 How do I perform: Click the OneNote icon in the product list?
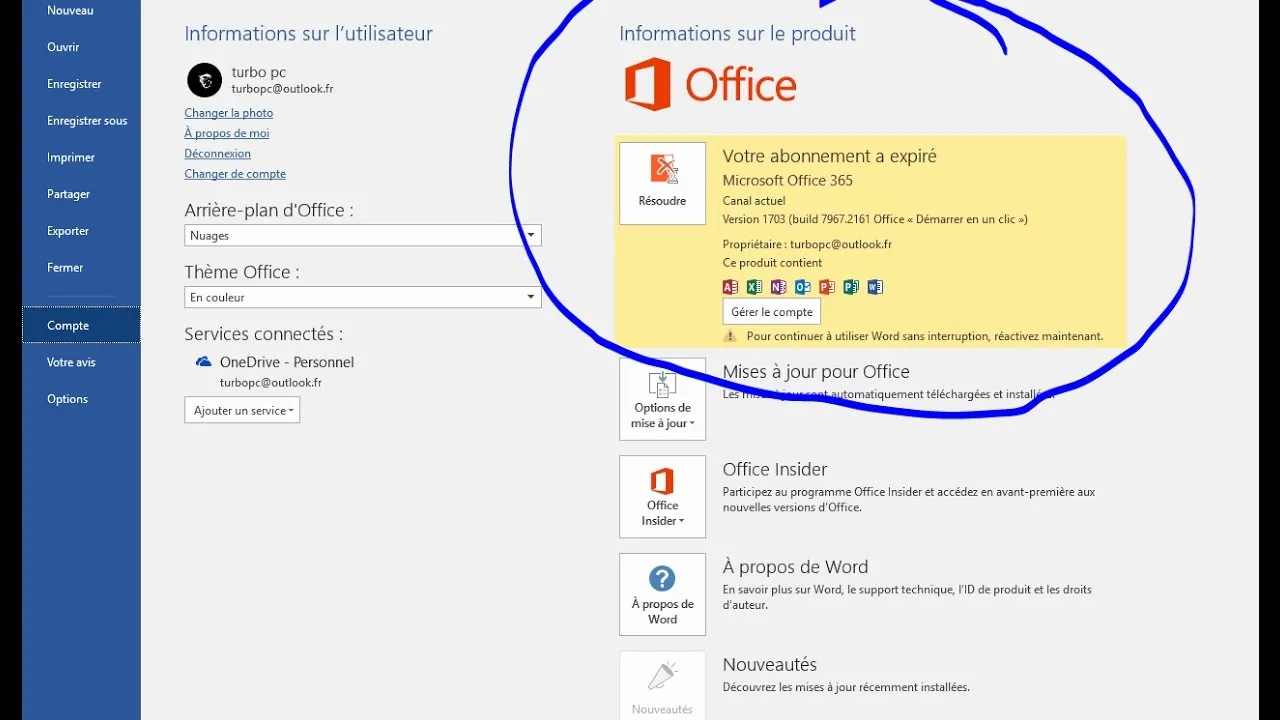click(x=778, y=287)
